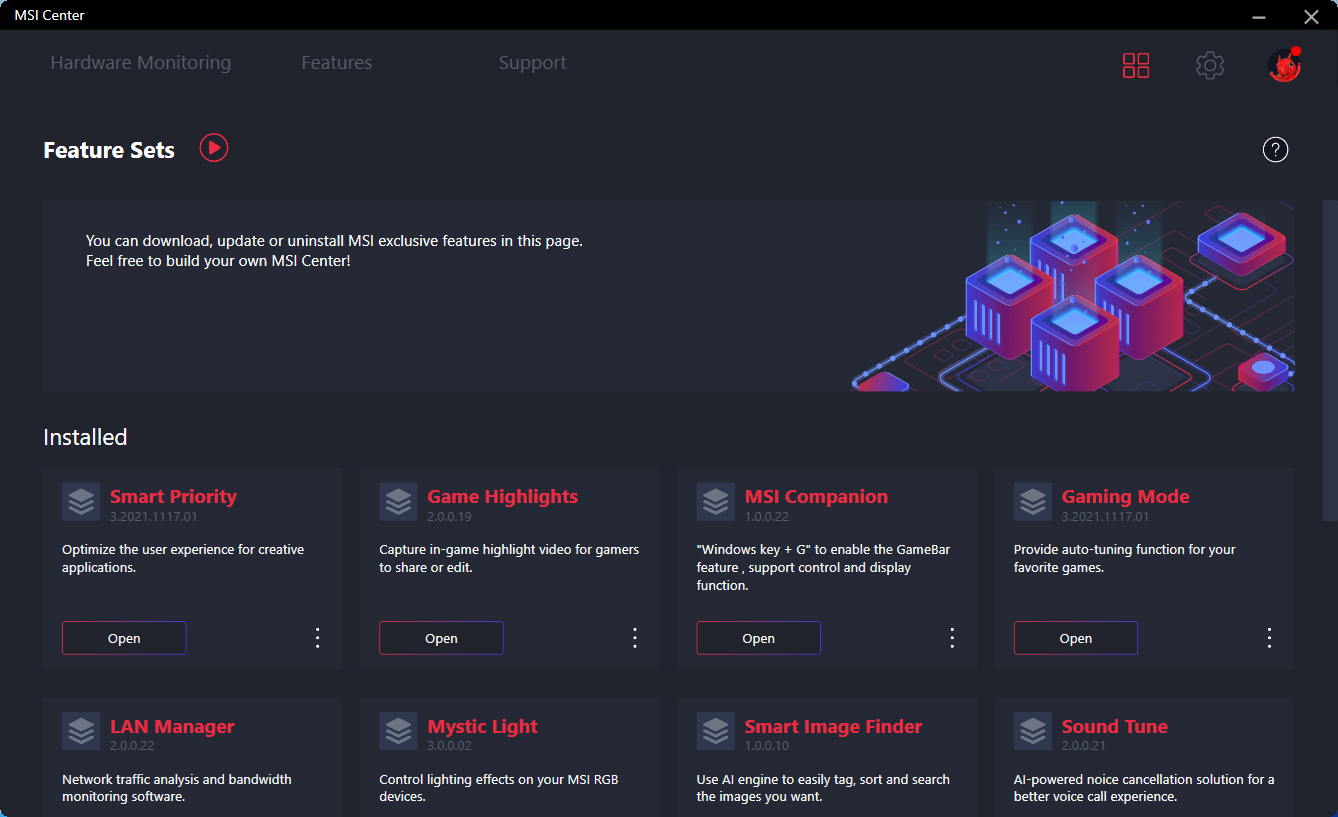Select the Game Highlights title
Viewport: 1338px width, 817px height.
pyautogui.click(x=503, y=496)
